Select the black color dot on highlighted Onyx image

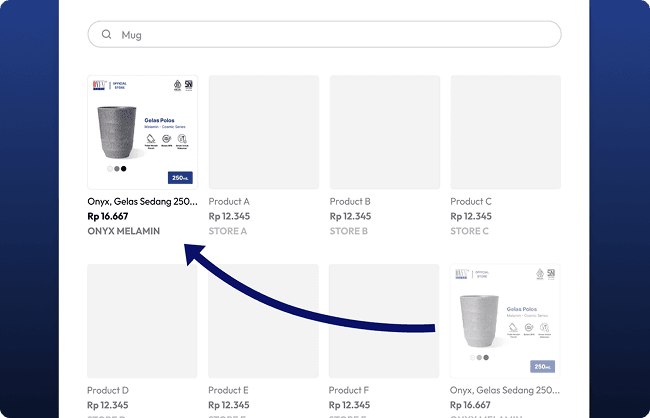[x=124, y=168]
